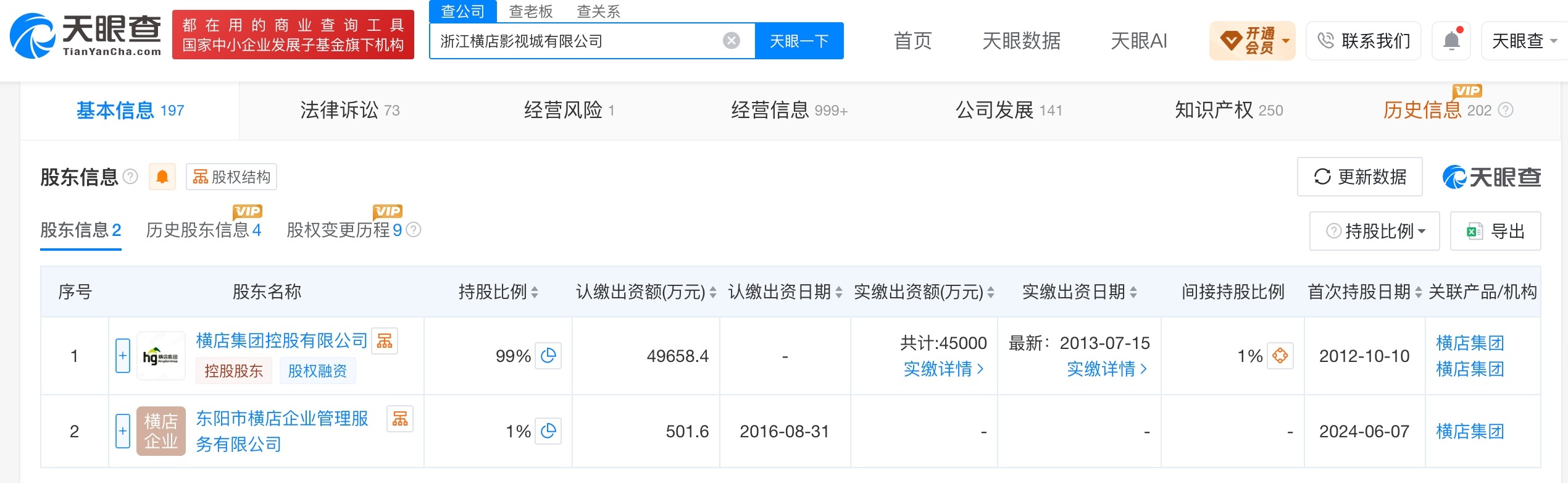This screenshot has width=1568, height=483.
Task: Sort by 持股比例 column arrows
Action: (535, 292)
